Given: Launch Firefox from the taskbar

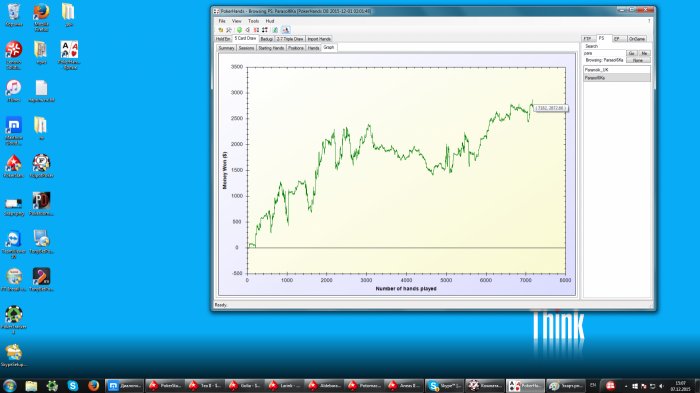Looking at the screenshot, I should click(93, 385).
